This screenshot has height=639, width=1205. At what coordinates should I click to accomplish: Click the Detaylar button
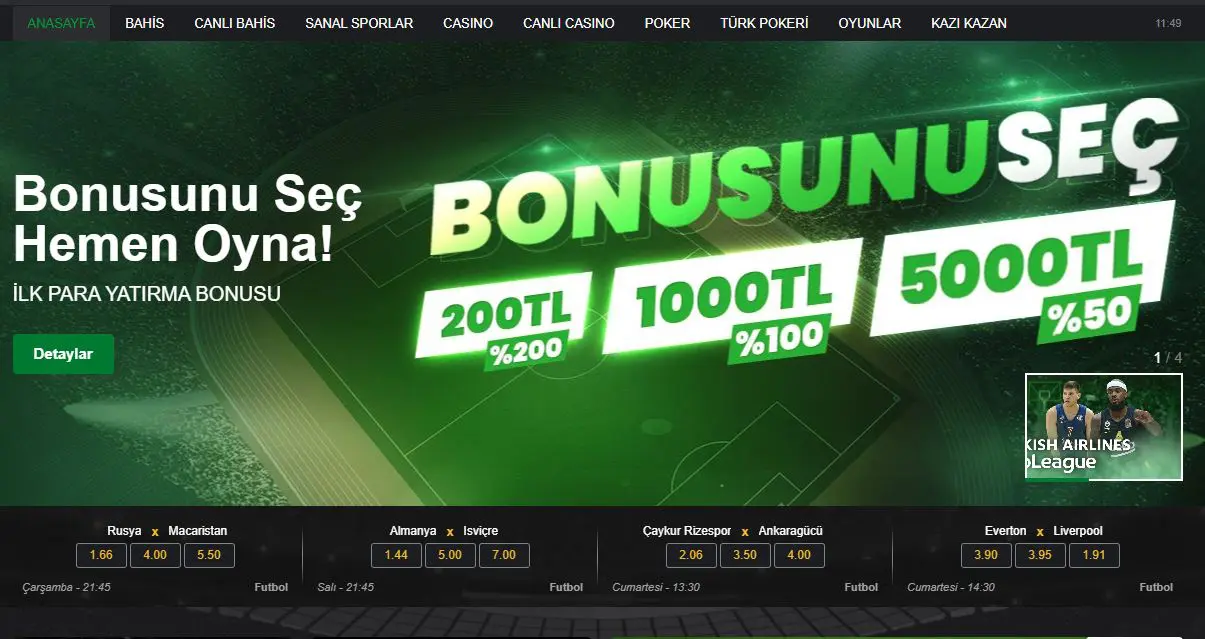click(x=63, y=354)
